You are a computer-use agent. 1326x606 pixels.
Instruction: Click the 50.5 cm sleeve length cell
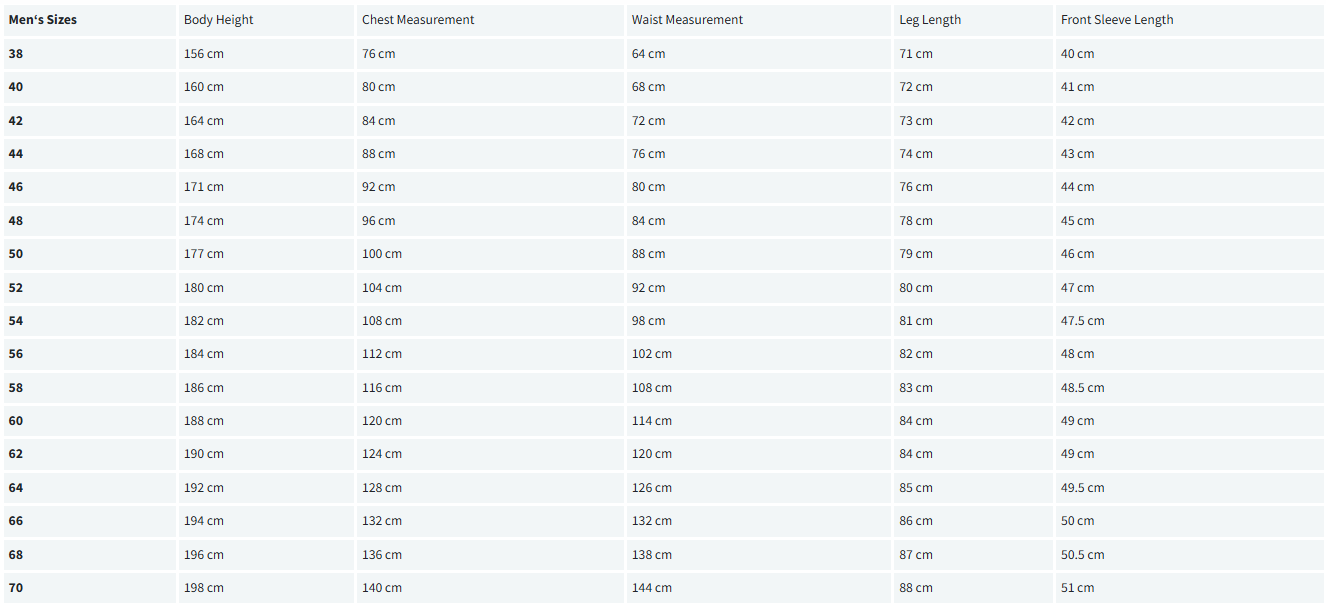1083,555
